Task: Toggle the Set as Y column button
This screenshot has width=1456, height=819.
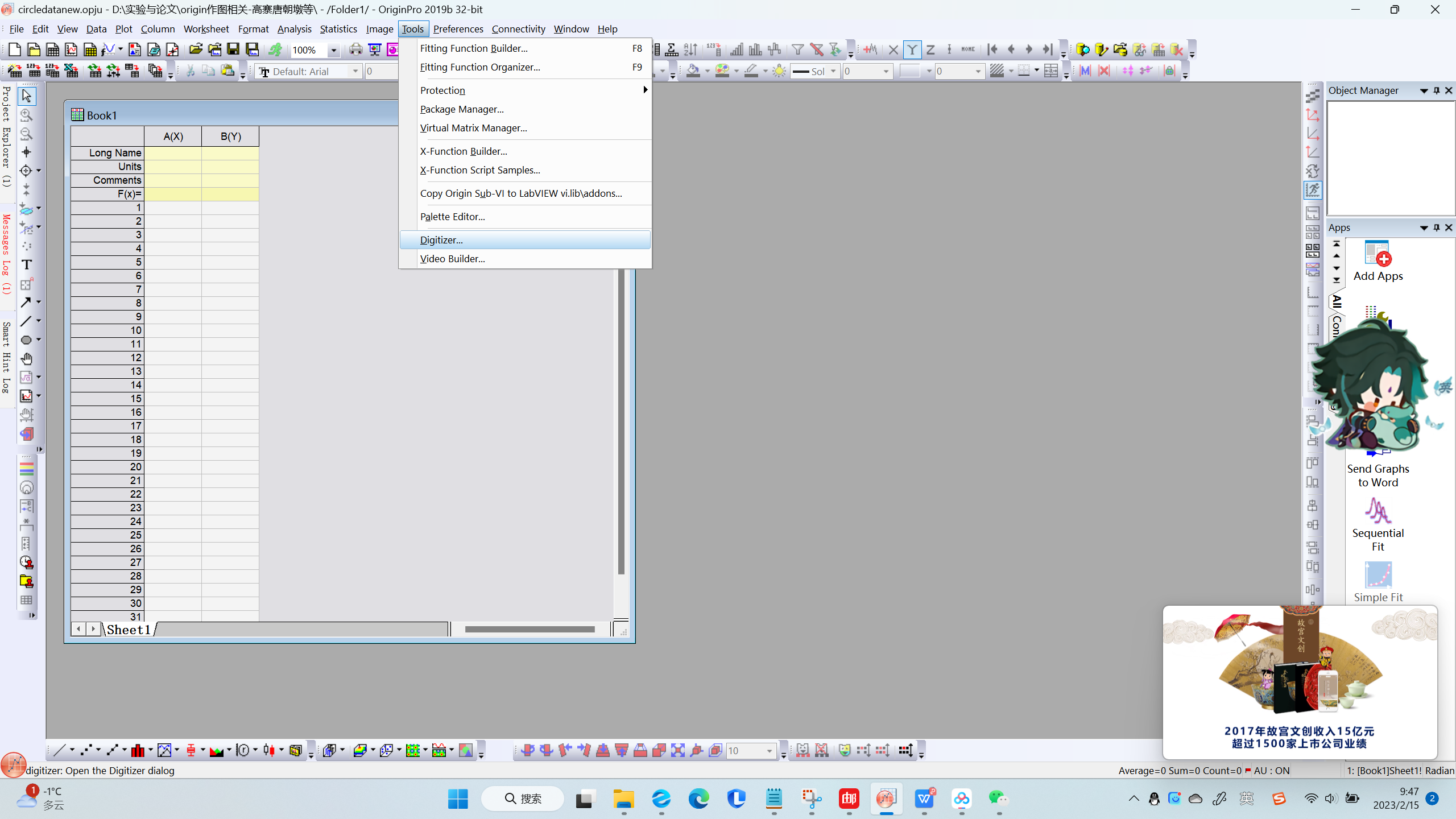Action: pos(912,50)
